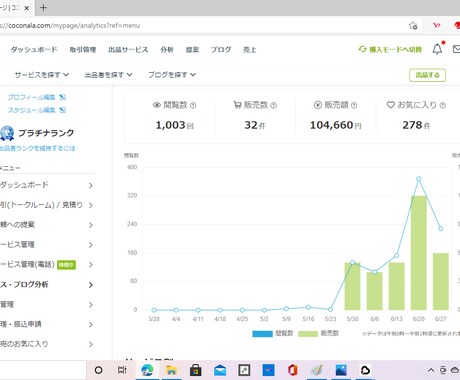The image size is (460, 380).
Task: Click the green bar for 6/20
Action: coord(419,253)
